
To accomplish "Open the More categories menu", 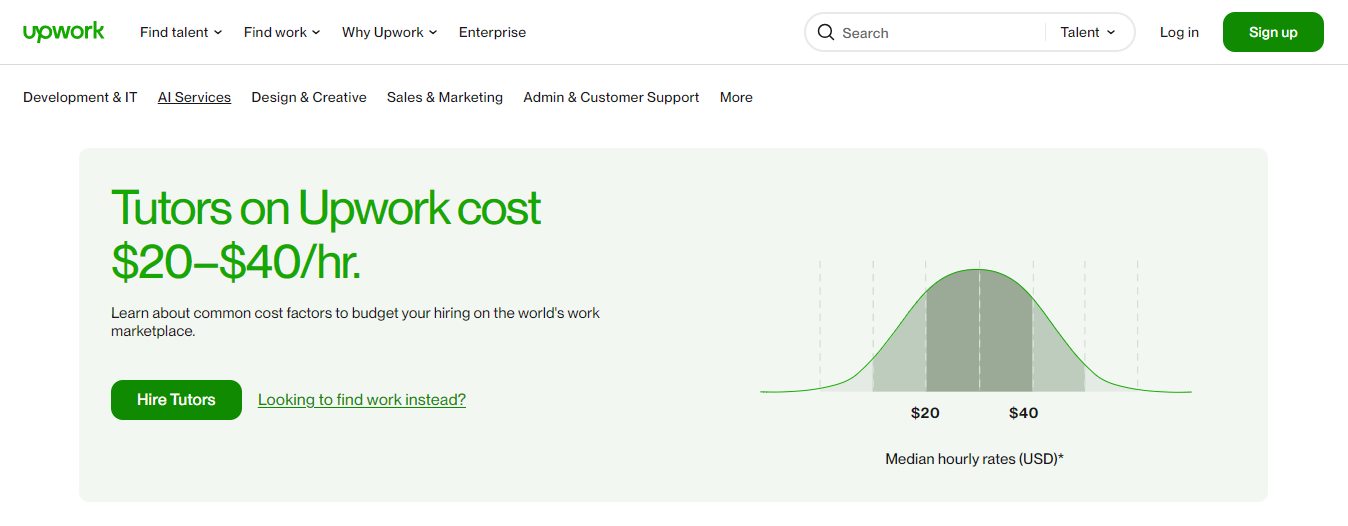I will coord(736,97).
